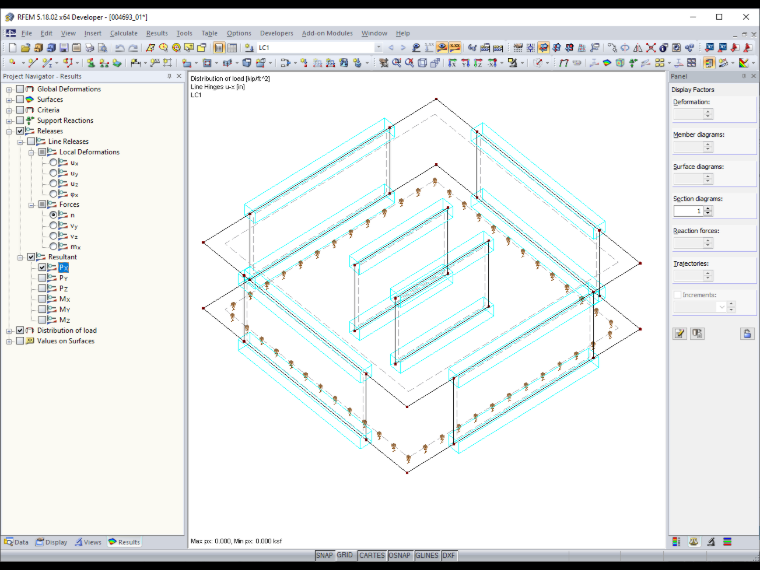Collapse the Resultant tree node
The height and width of the screenshot is (570, 760).
(20, 257)
